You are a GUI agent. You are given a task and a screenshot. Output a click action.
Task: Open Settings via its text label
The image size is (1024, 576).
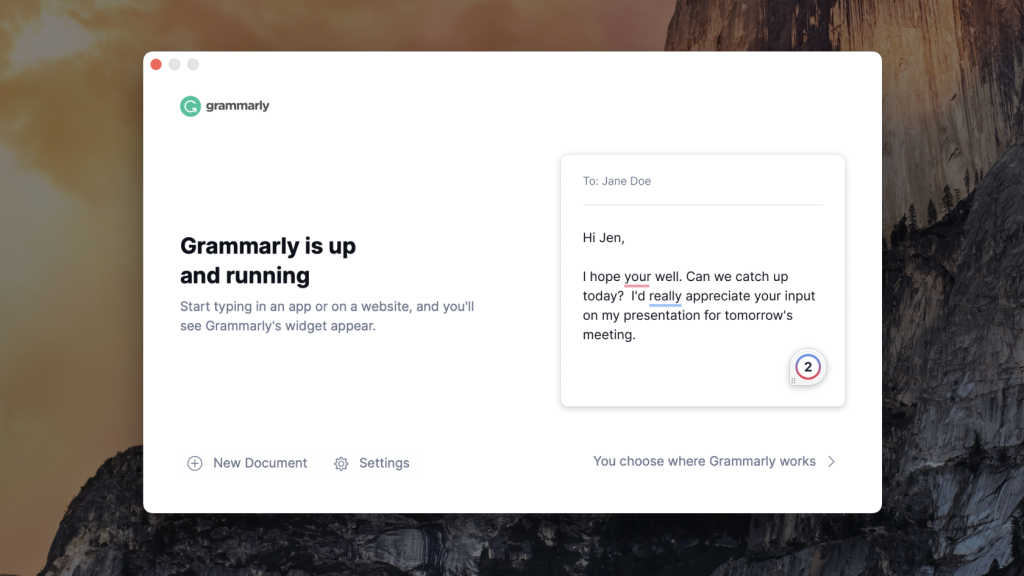point(384,463)
